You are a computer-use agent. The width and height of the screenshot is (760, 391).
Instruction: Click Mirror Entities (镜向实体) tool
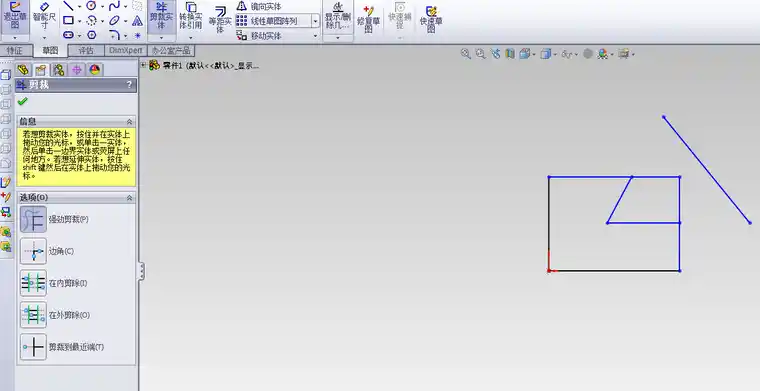259,6
